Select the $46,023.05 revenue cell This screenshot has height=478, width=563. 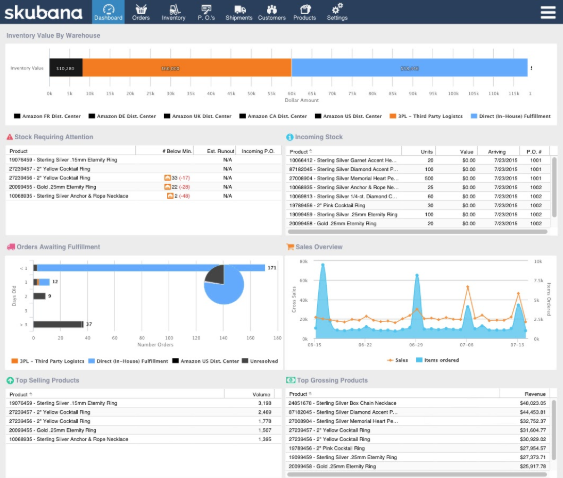point(533,403)
